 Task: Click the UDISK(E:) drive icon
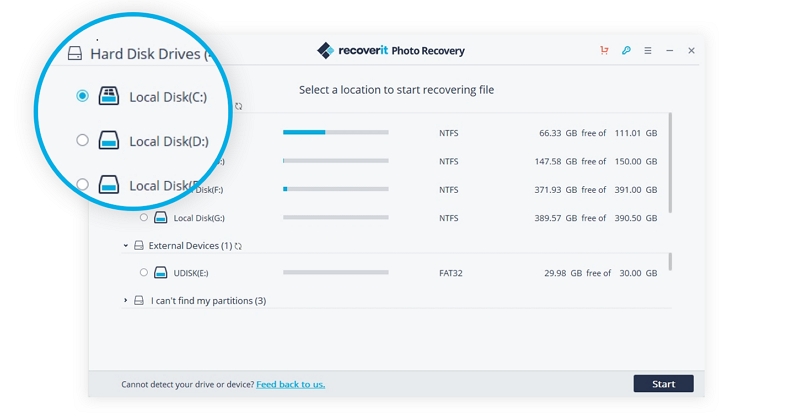coord(161,272)
